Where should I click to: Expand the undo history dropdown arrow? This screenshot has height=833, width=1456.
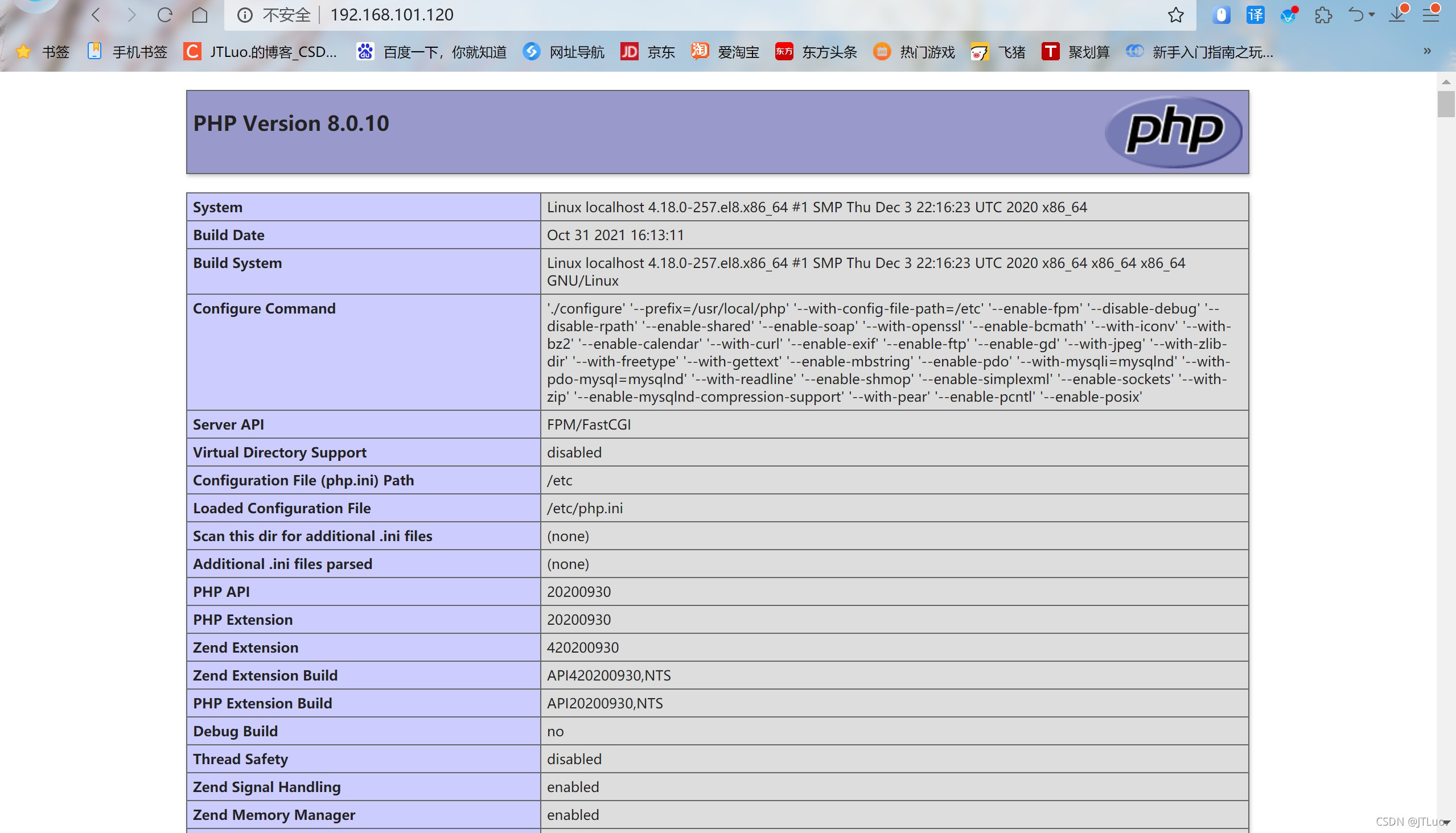[x=1372, y=15]
